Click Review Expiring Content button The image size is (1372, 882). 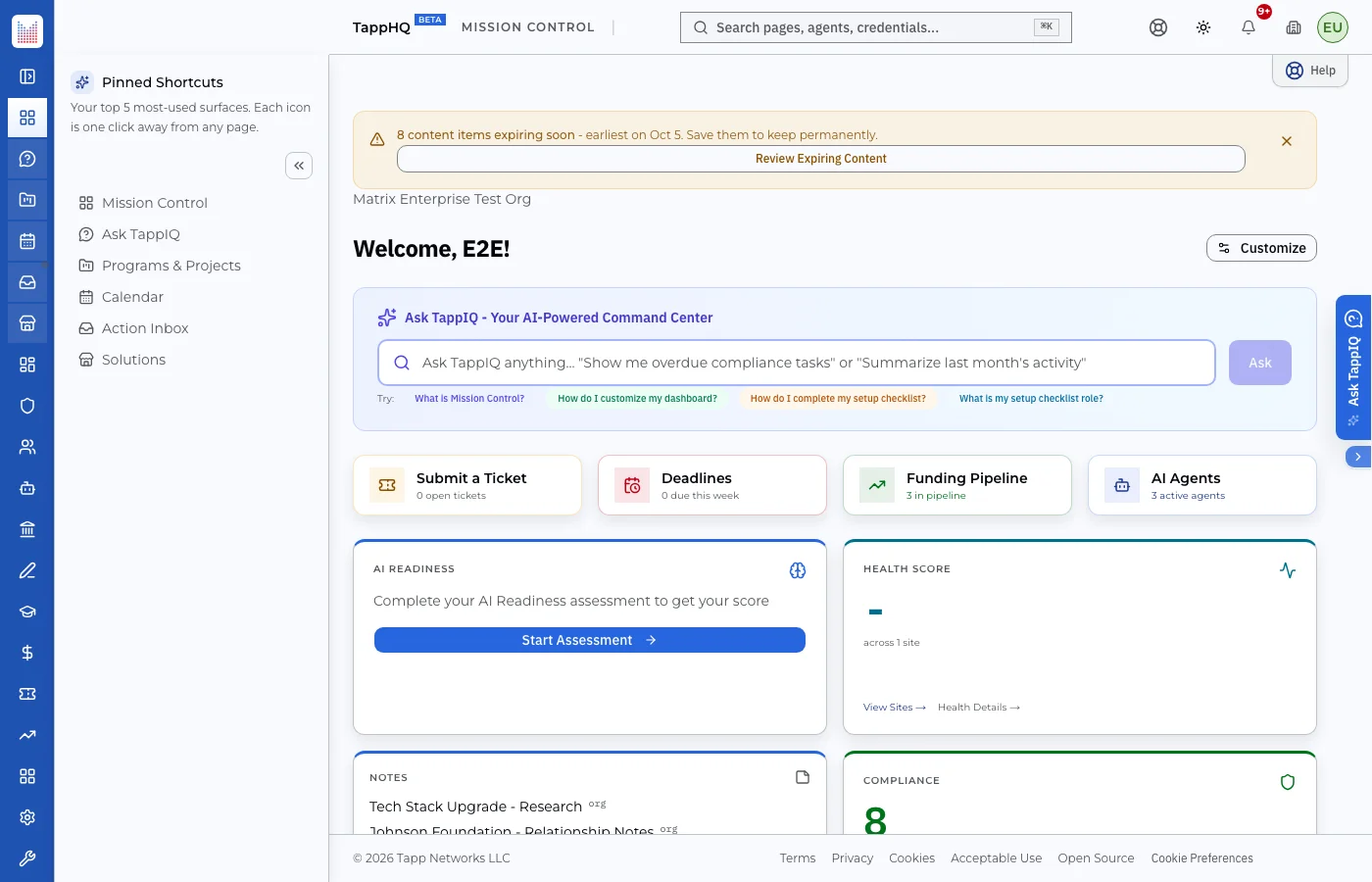[x=821, y=159]
